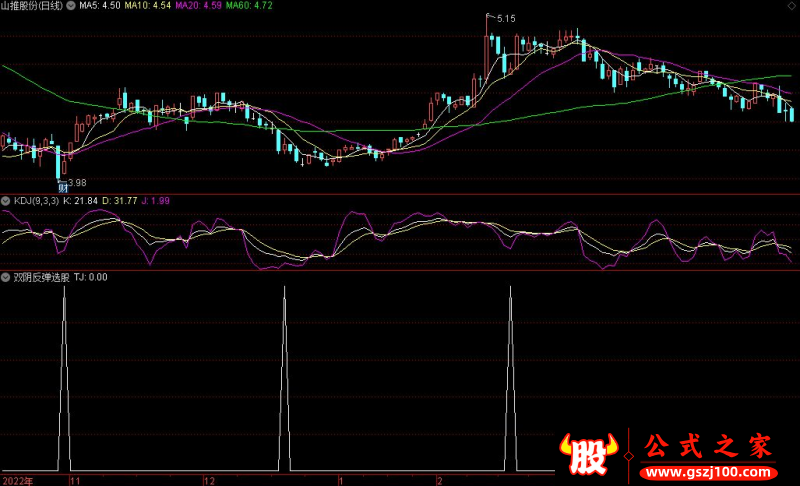Click the 11 month marker on time axis
This screenshot has width=800, height=486.
pyautogui.click(x=73, y=480)
